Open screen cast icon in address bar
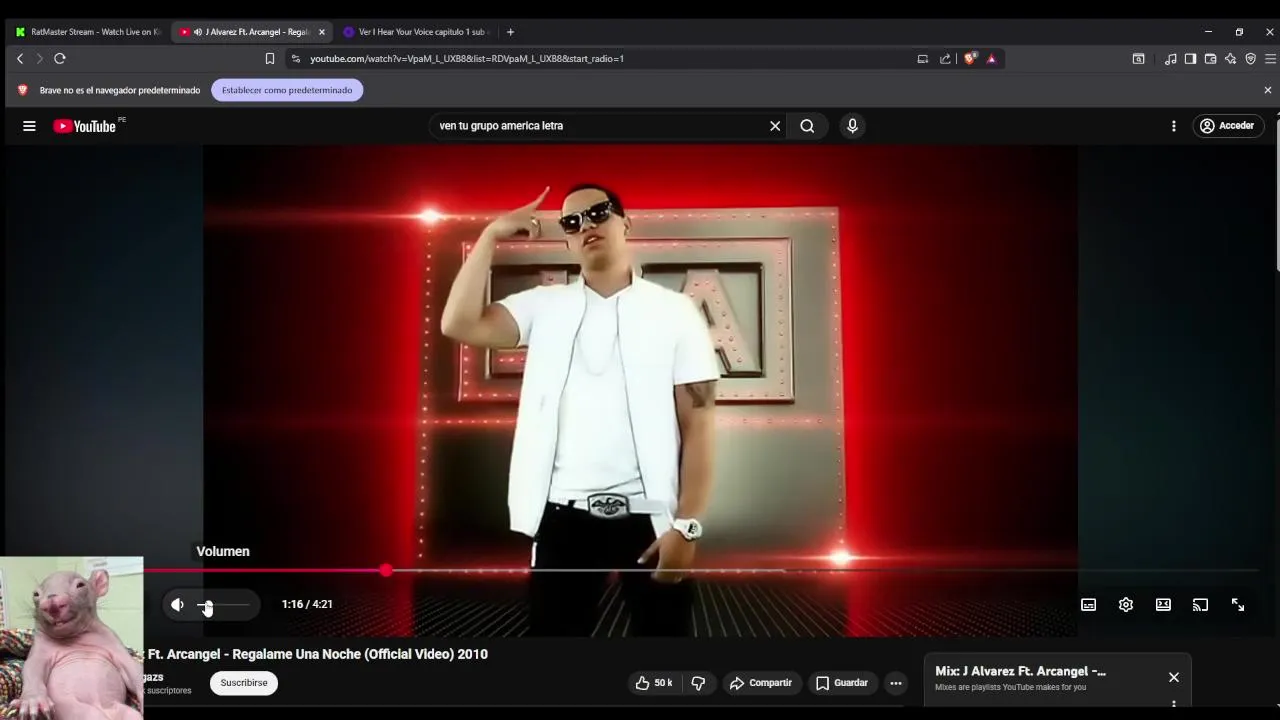The height and width of the screenshot is (720, 1280). point(923,59)
